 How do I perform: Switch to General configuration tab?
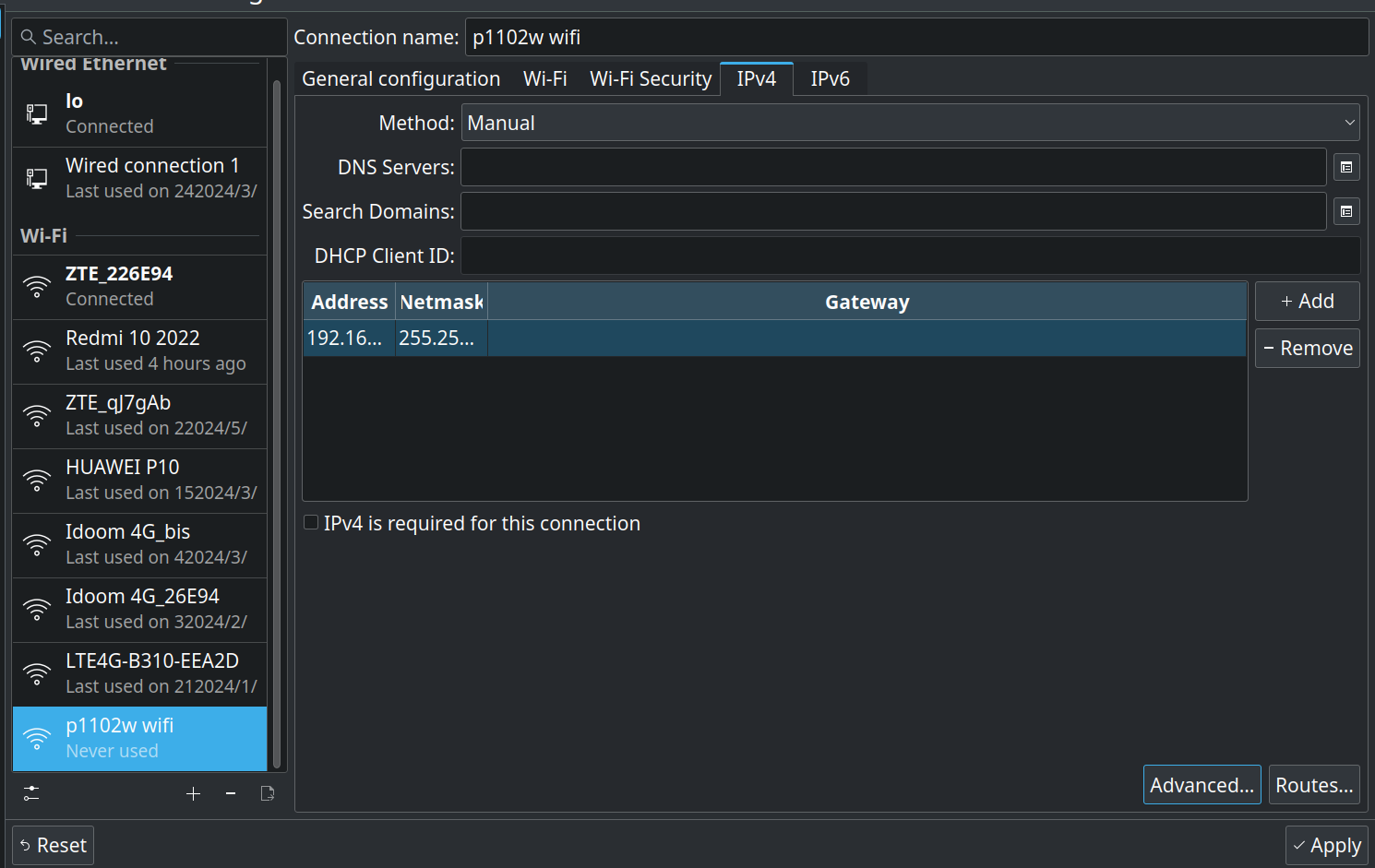point(401,78)
